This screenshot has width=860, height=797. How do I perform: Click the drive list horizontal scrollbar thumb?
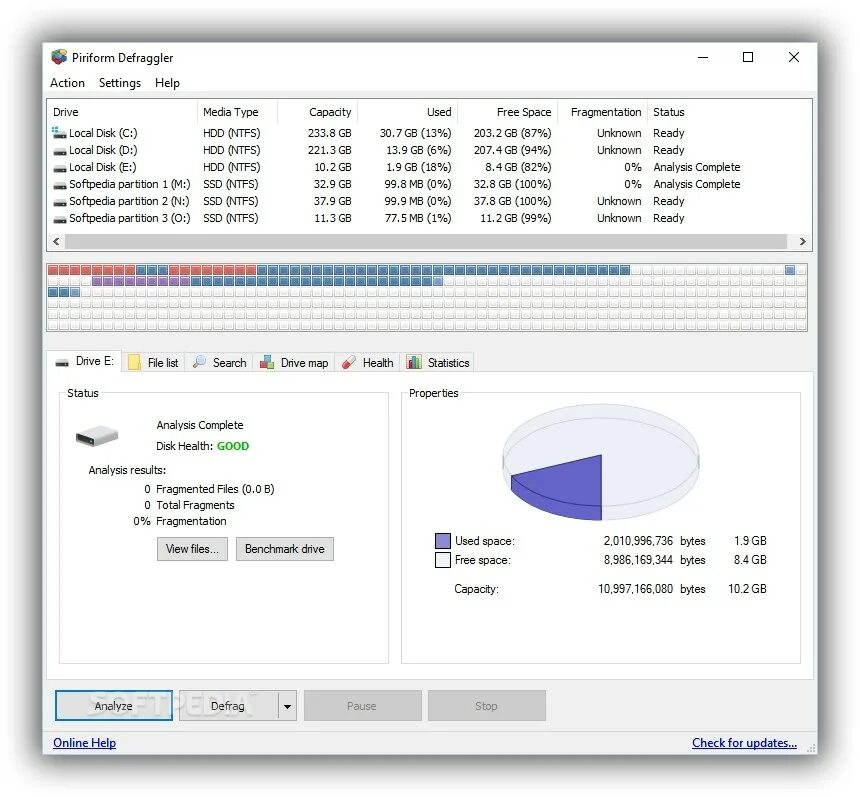(x=426, y=241)
